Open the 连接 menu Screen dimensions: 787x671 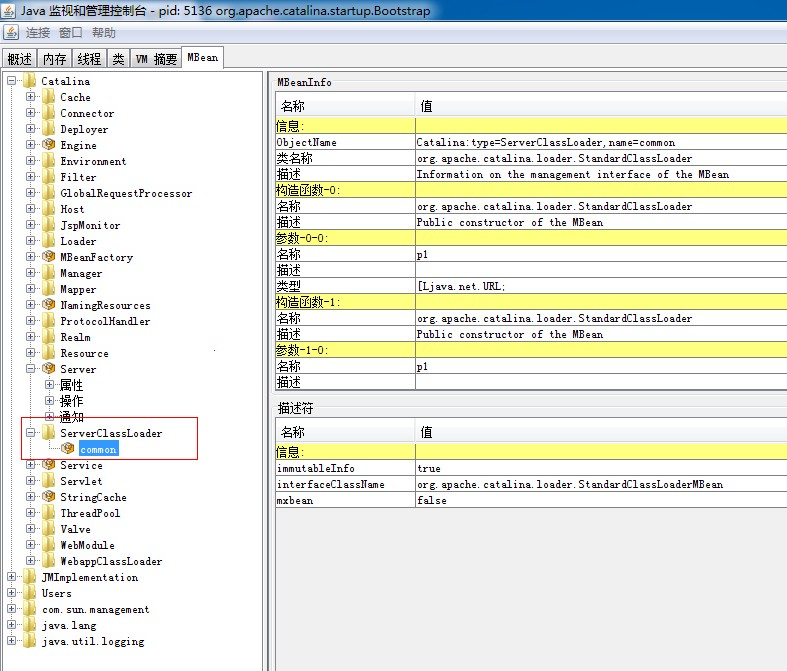(x=38, y=33)
